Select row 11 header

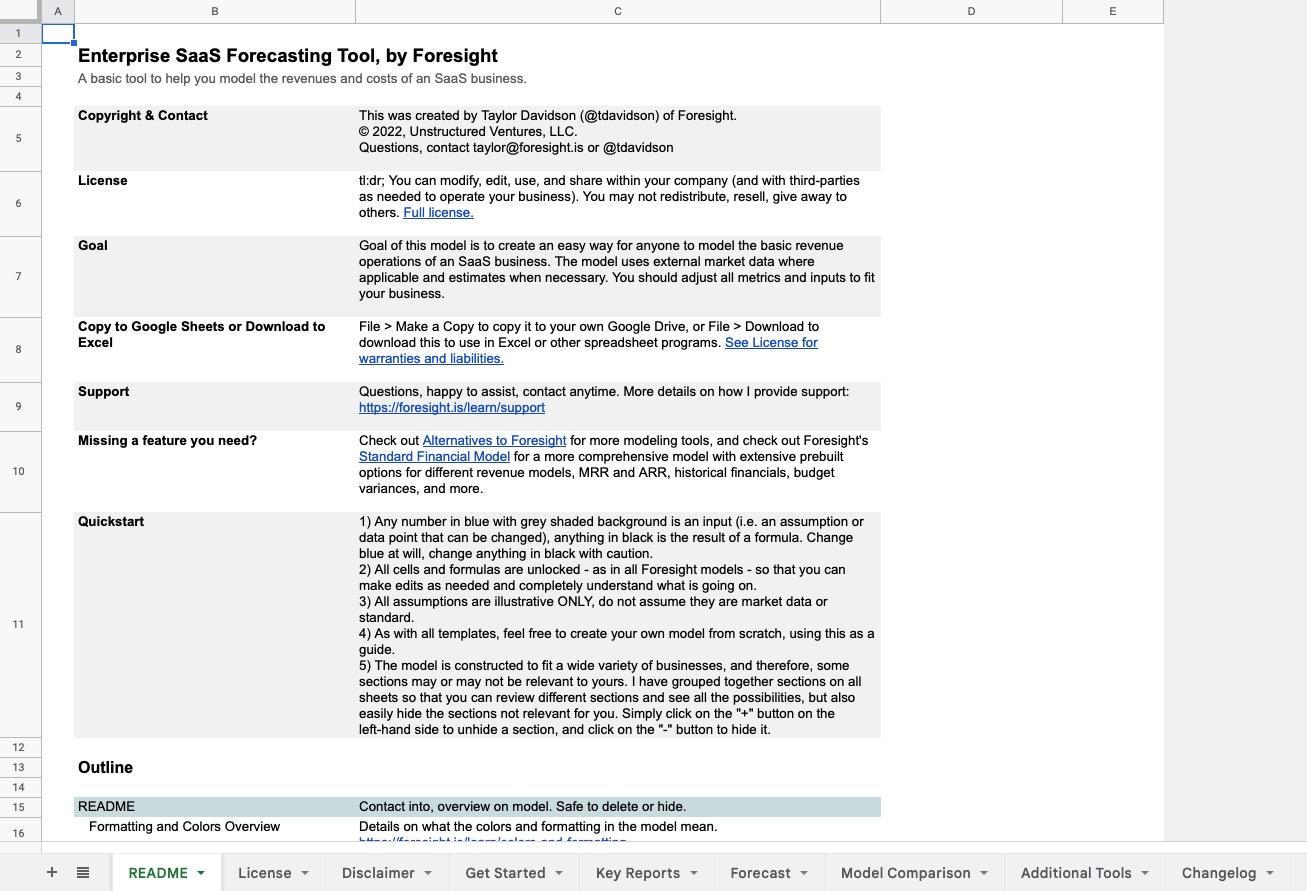18,624
